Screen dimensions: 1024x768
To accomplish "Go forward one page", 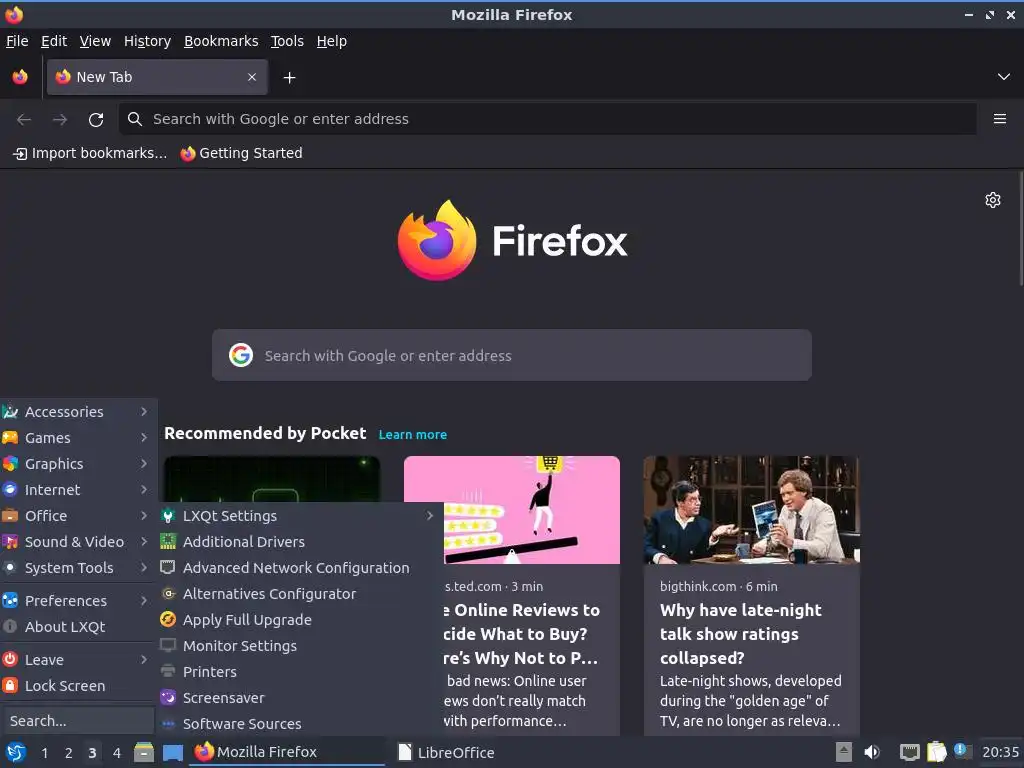I will click(x=60, y=120).
